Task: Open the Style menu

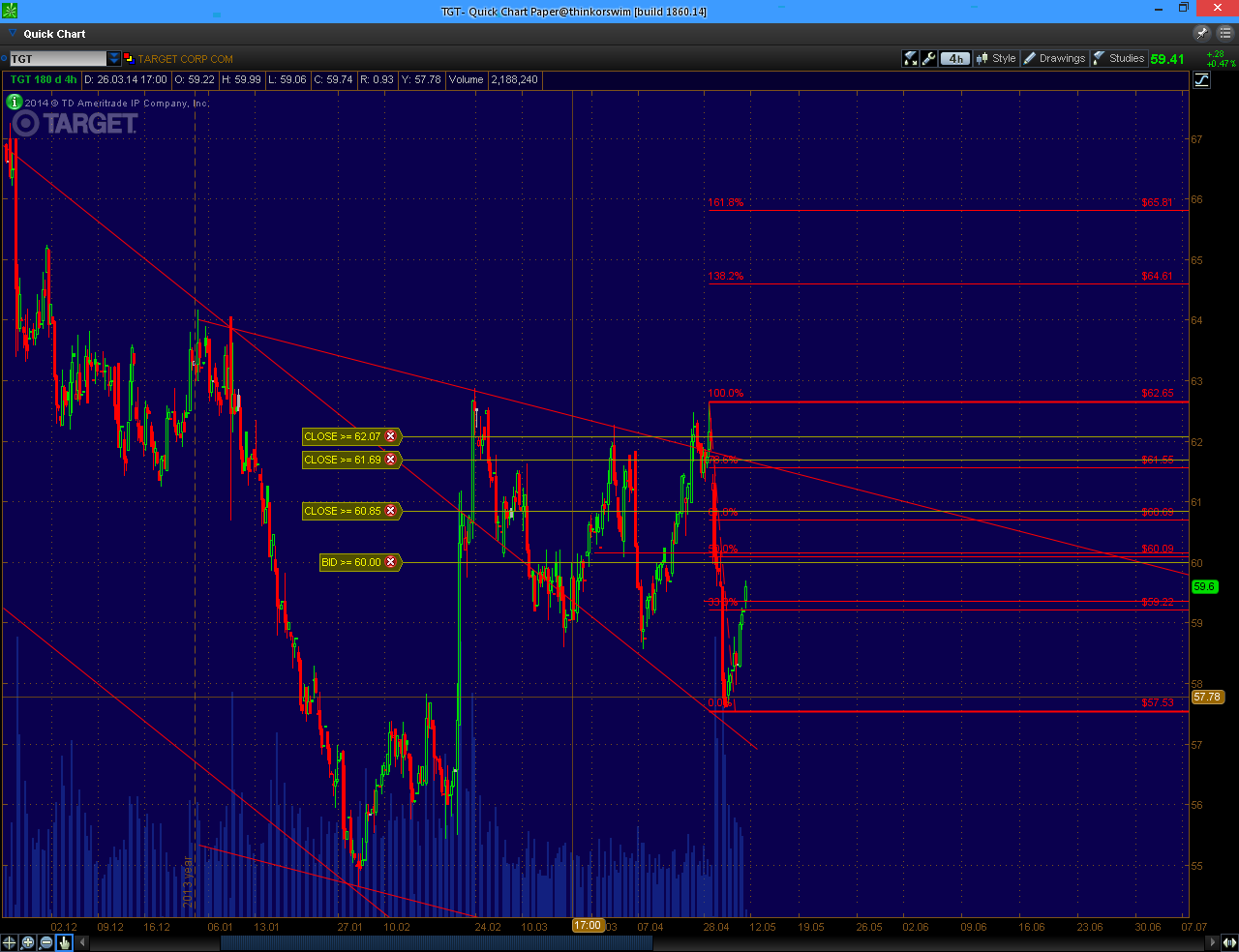Action: click(x=996, y=58)
